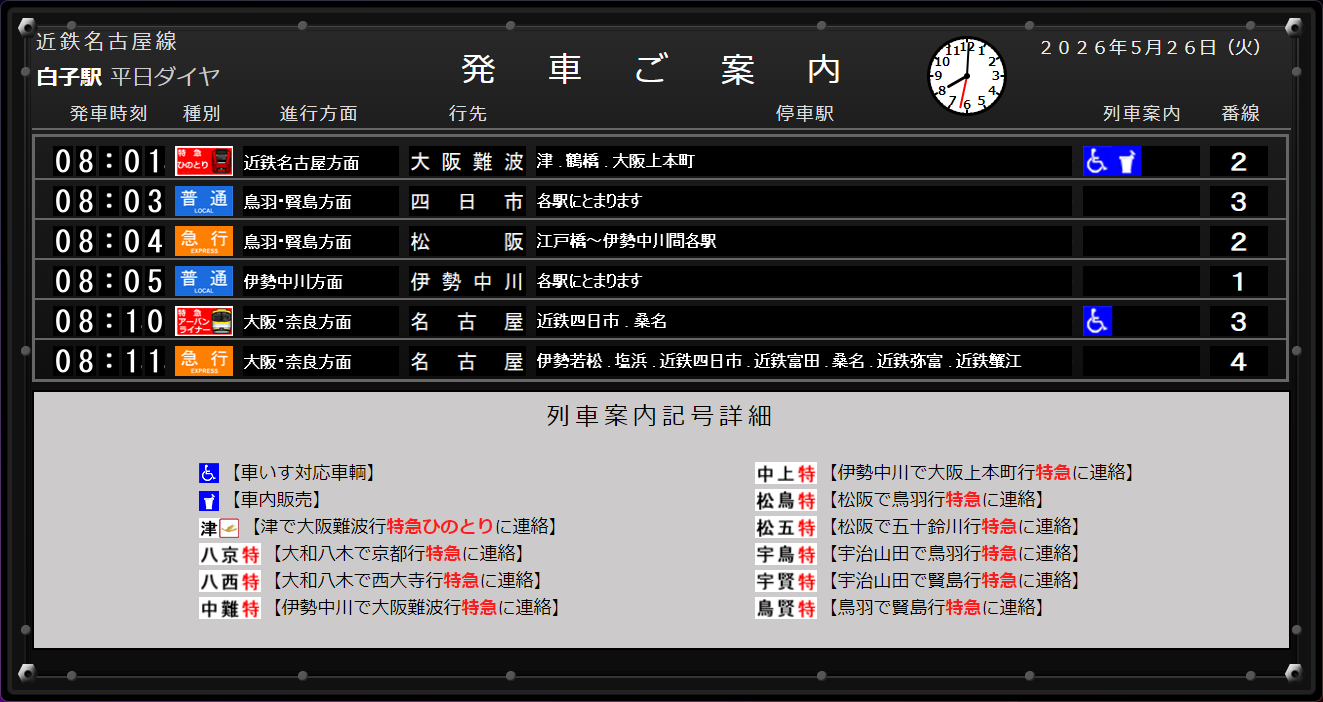1323x702 pixels.
Task: Click the 鳥賢特 legend symbol
Action: (786, 608)
